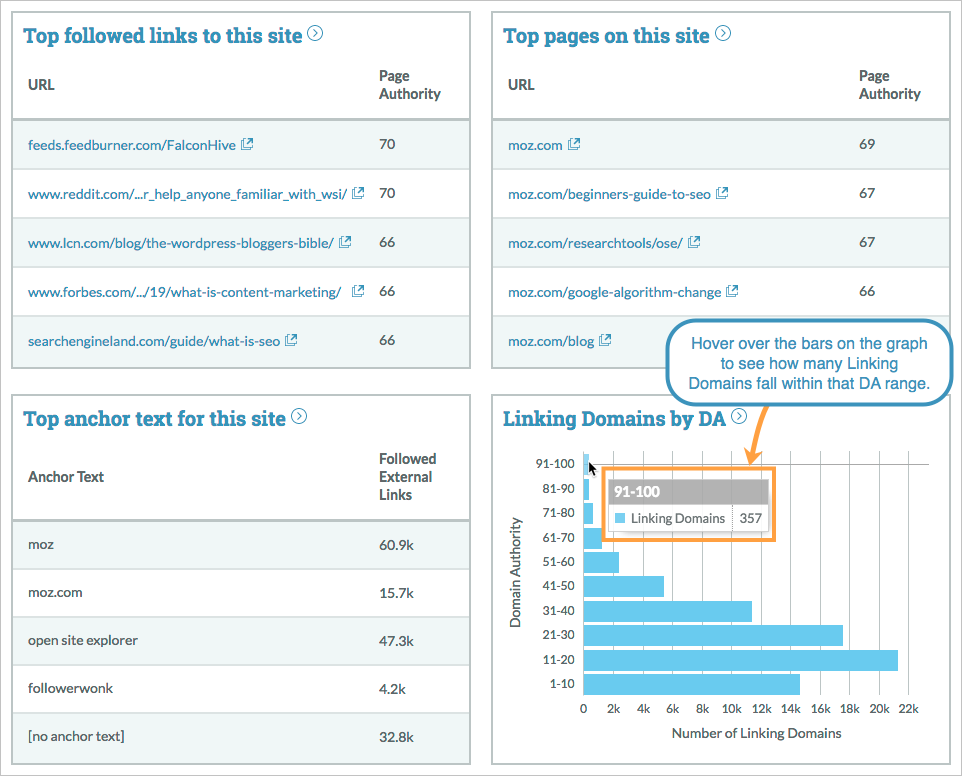Click the 31-40 Domain Authority bar
This screenshot has height=776, width=962.
pos(668,611)
